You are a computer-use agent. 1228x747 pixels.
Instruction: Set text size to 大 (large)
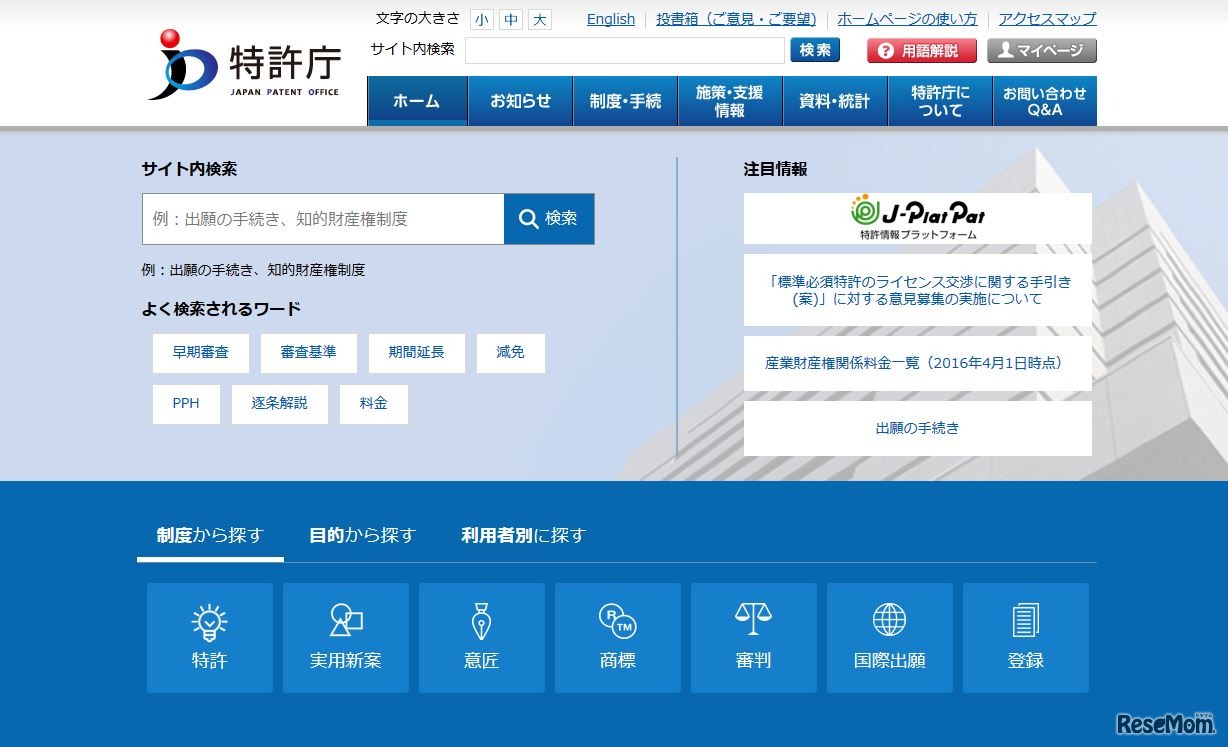[539, 18]
